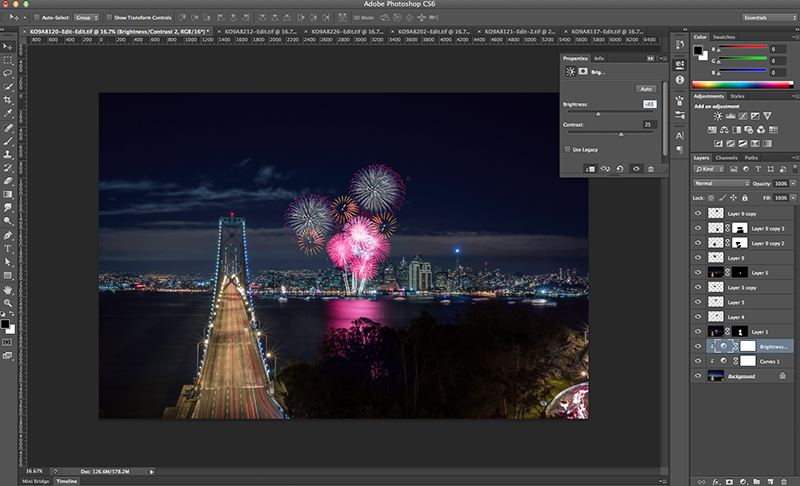Select the Eraser tool
Screen dimensions: 800x486
point(8,181)
